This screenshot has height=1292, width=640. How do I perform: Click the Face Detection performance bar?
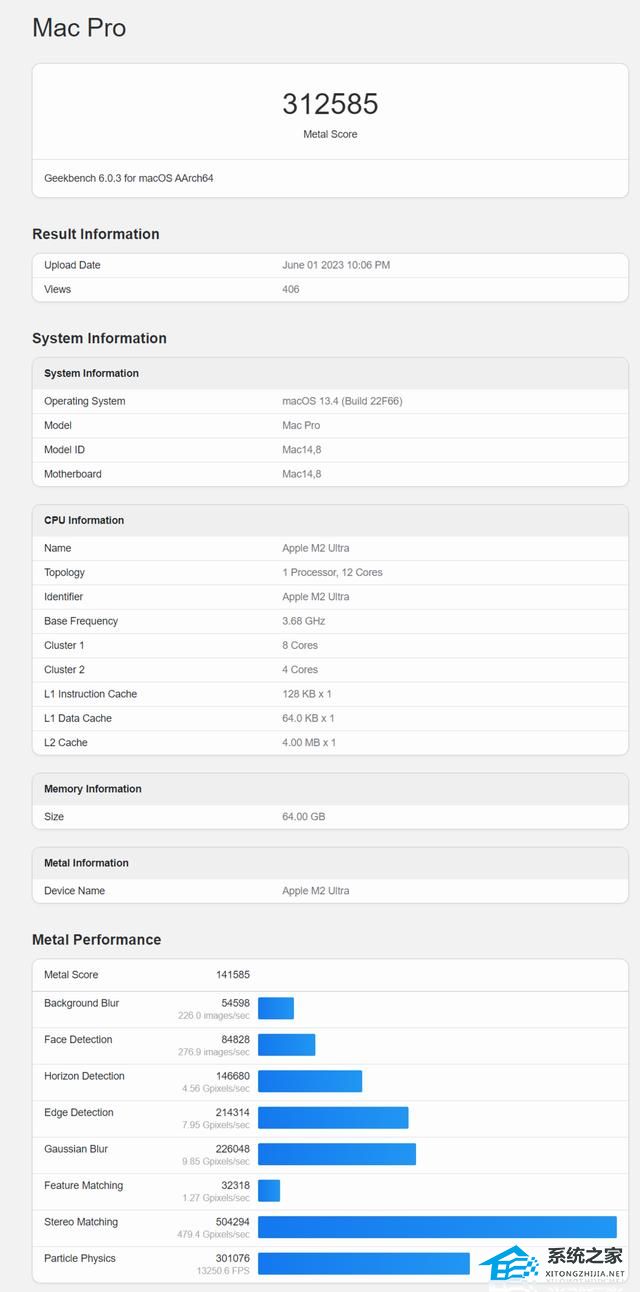point(286,1044)
